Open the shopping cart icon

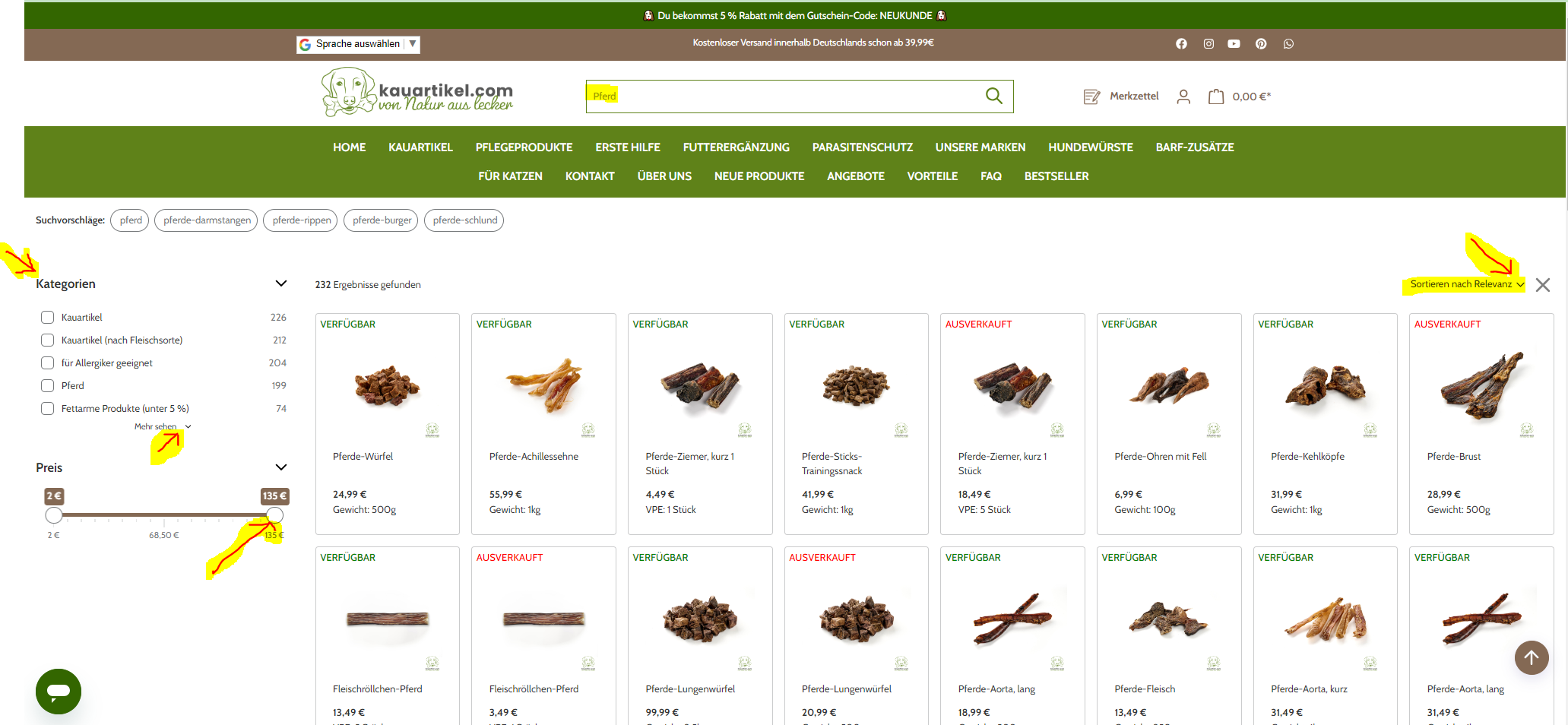coord(1216,97)
